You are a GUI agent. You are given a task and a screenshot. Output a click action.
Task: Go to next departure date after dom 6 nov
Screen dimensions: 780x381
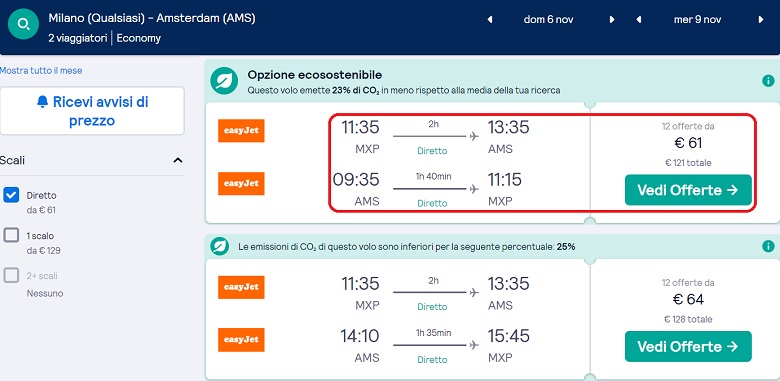612,20
